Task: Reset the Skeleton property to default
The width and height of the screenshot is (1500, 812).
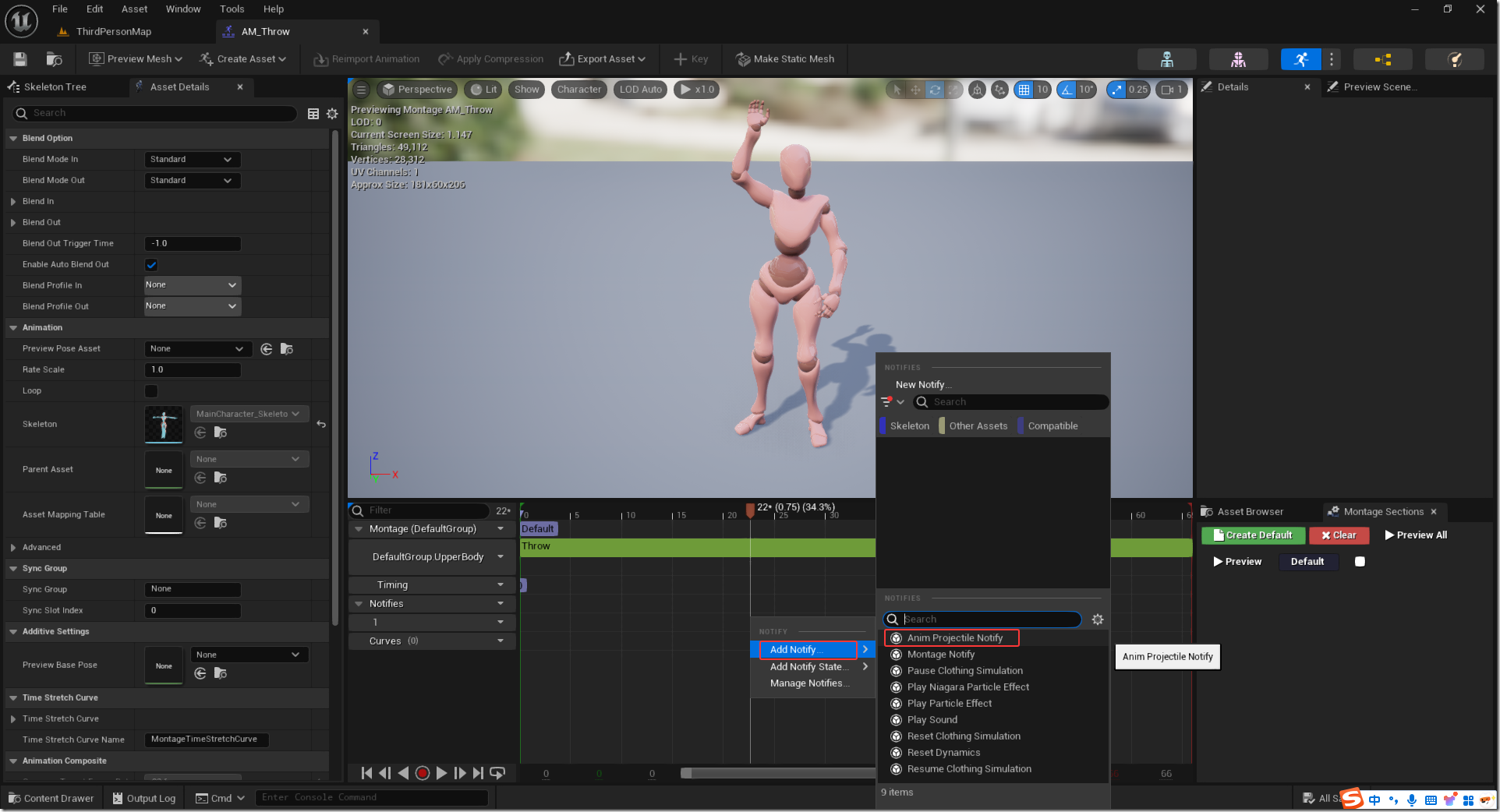Action: click(321, 425)
